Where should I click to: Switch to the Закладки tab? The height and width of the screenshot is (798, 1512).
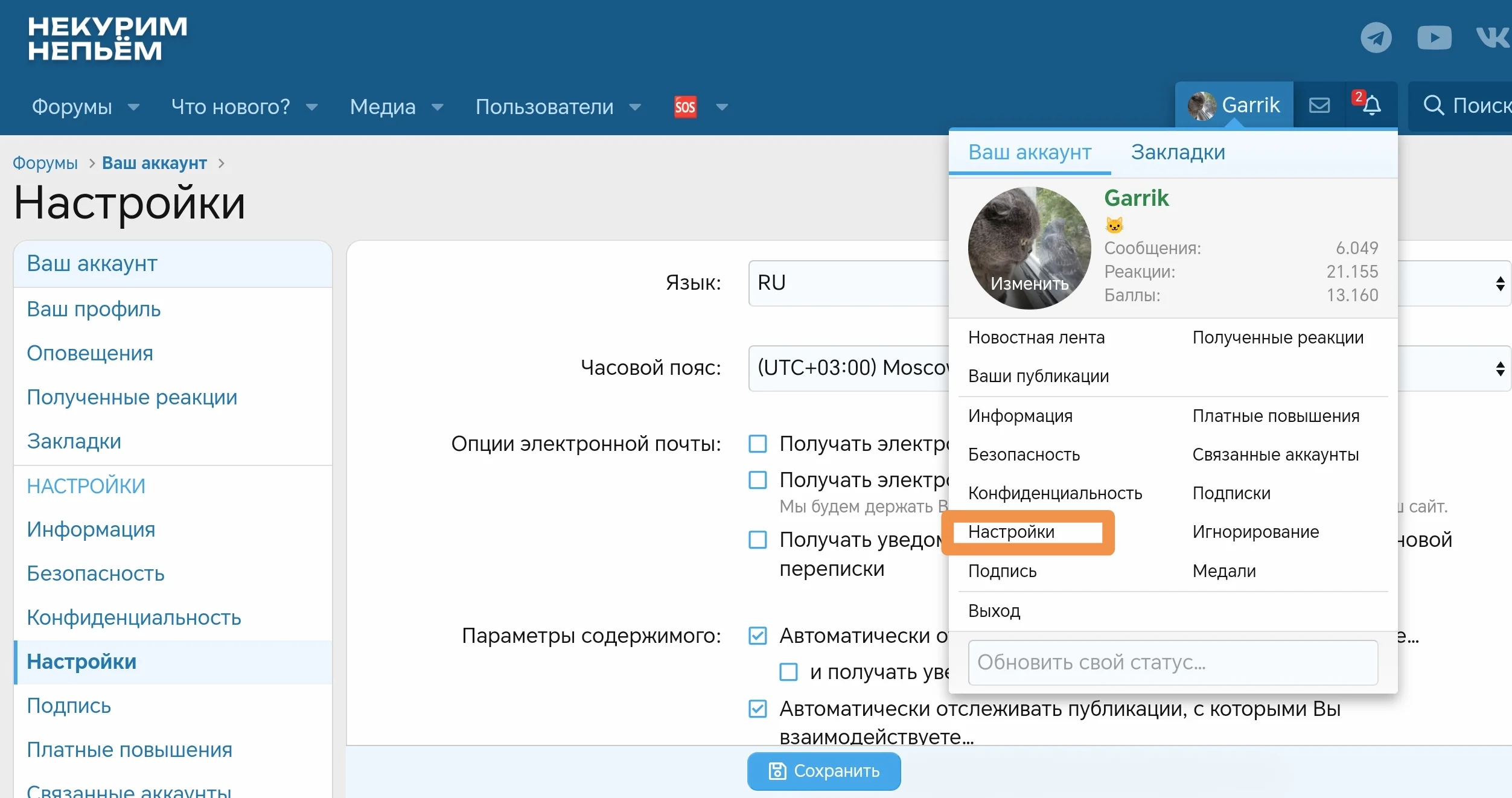(x=1177, y=152)
